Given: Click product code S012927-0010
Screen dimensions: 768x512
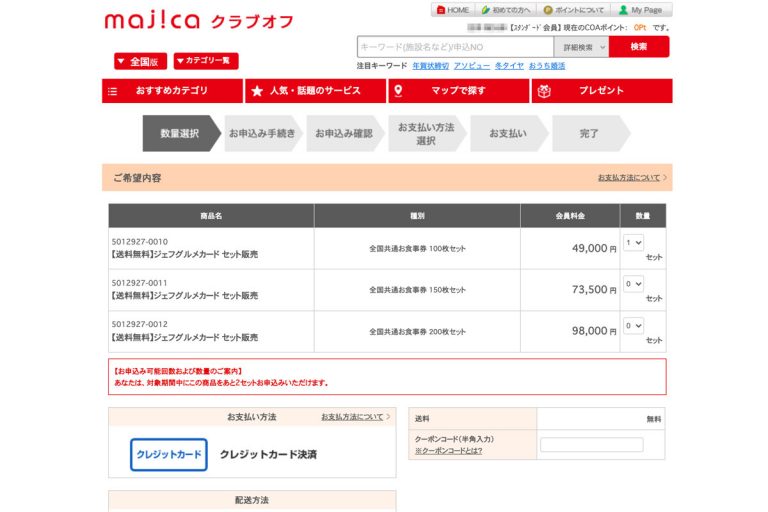Looking at the screenshot, I should pos(140,242).
